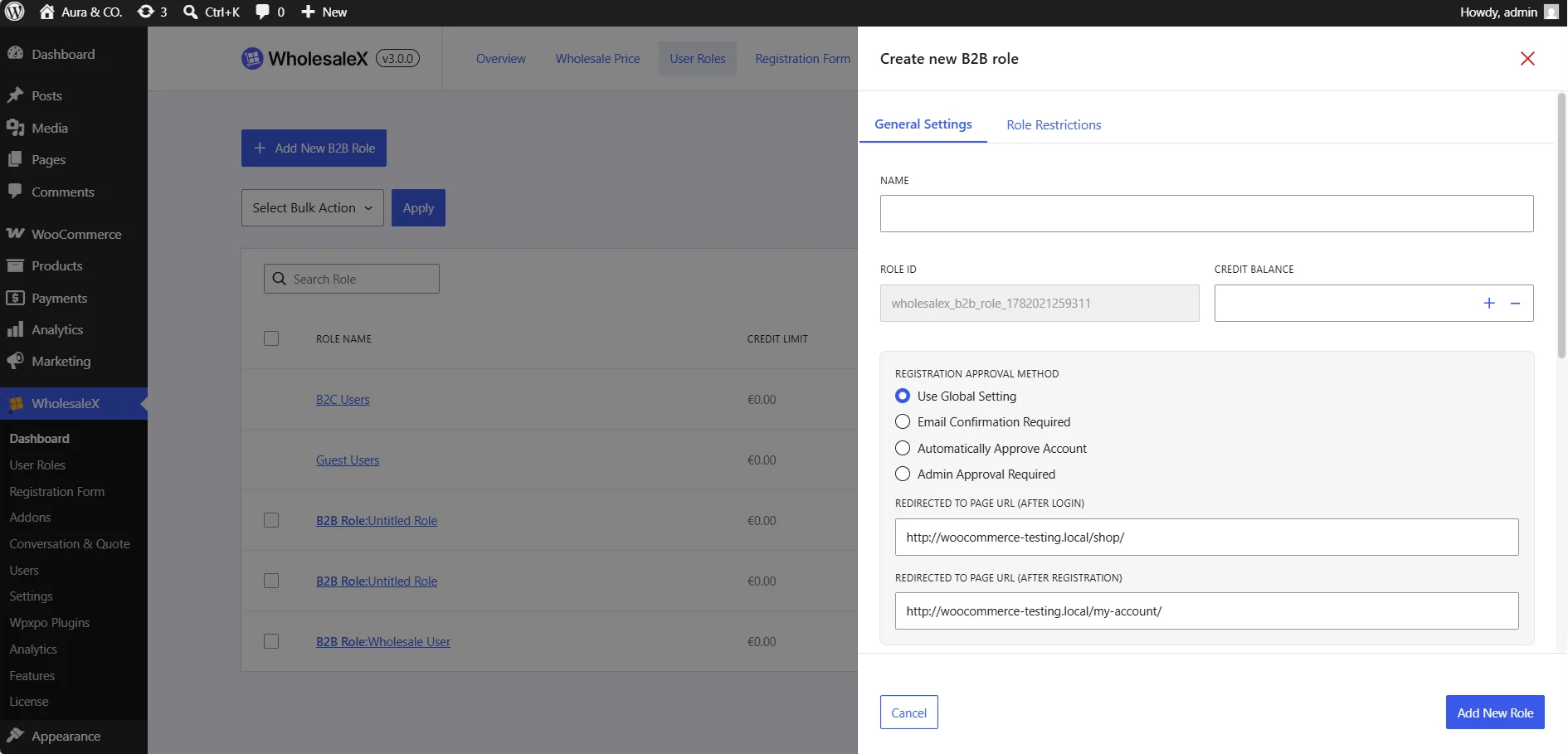Screen dimensions: 1568x754
Task: Open Guest Users role link
Action: [x=348, y=460]
